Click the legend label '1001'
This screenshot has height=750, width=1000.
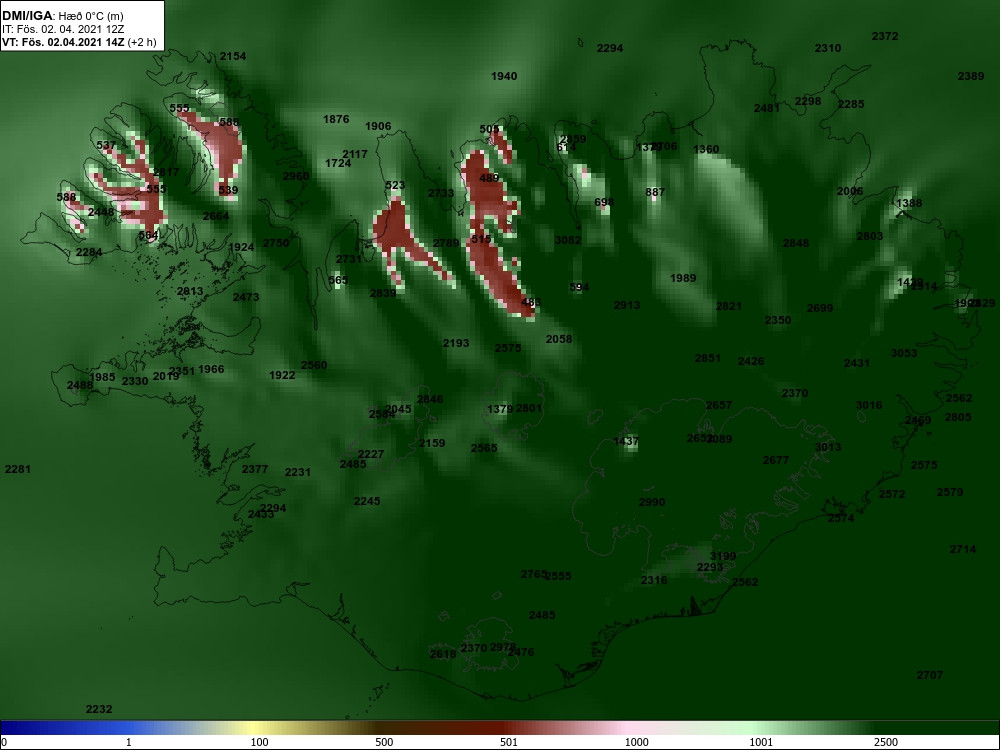(x=761, y=742)
